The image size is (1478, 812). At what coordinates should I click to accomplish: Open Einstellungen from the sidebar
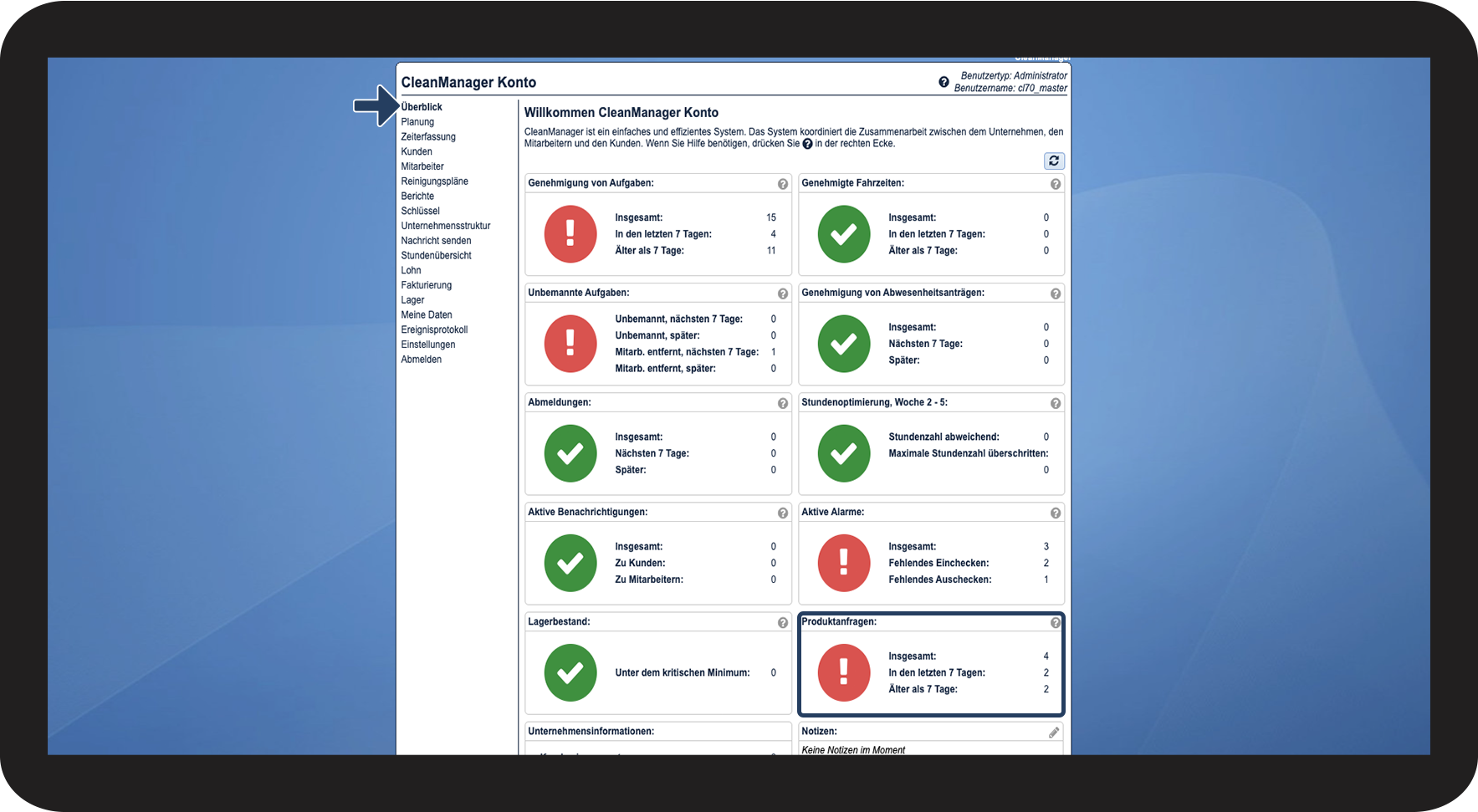coord(428,345)
